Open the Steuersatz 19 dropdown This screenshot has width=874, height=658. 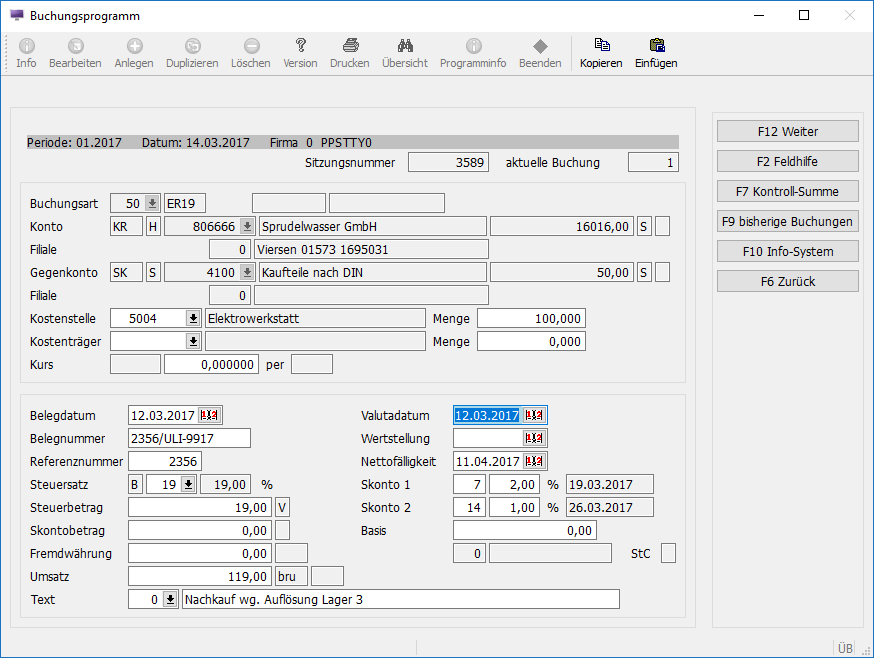[x=187, y=485]
